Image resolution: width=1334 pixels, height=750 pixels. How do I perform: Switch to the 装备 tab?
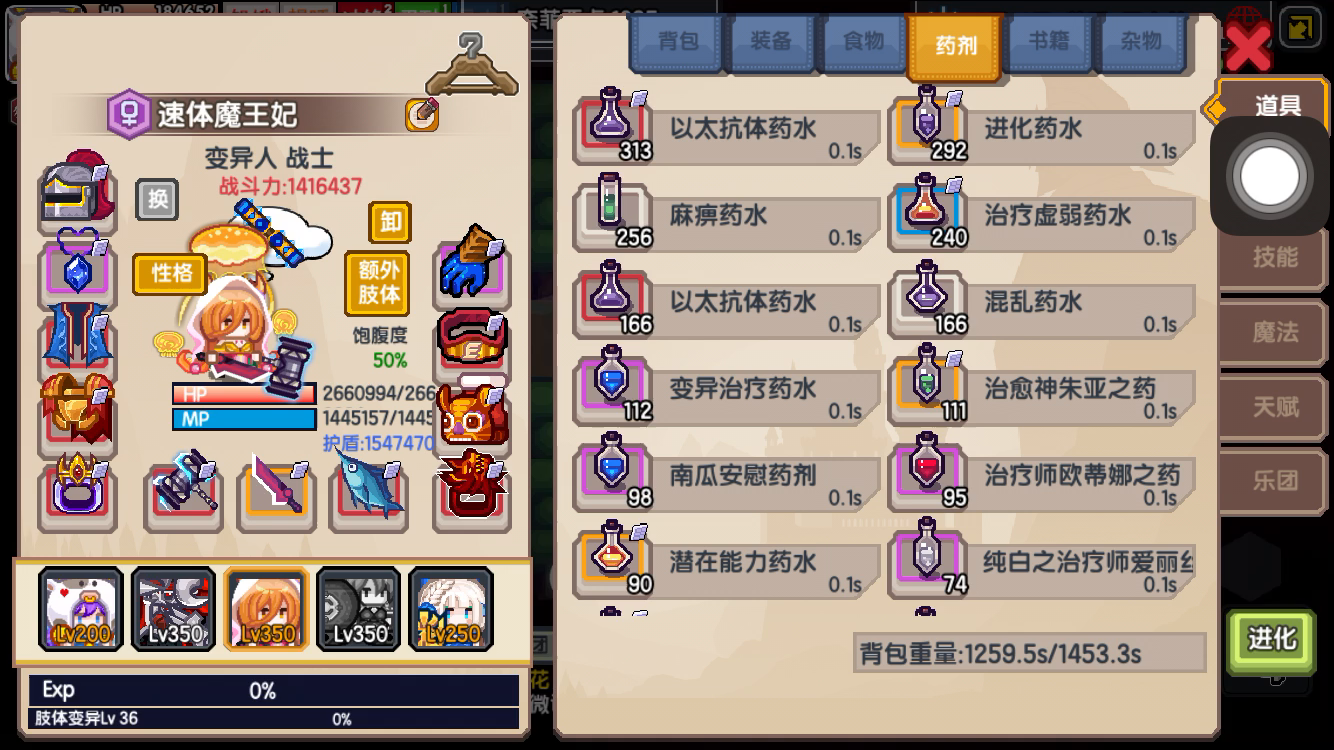click(x=770, y=42)
